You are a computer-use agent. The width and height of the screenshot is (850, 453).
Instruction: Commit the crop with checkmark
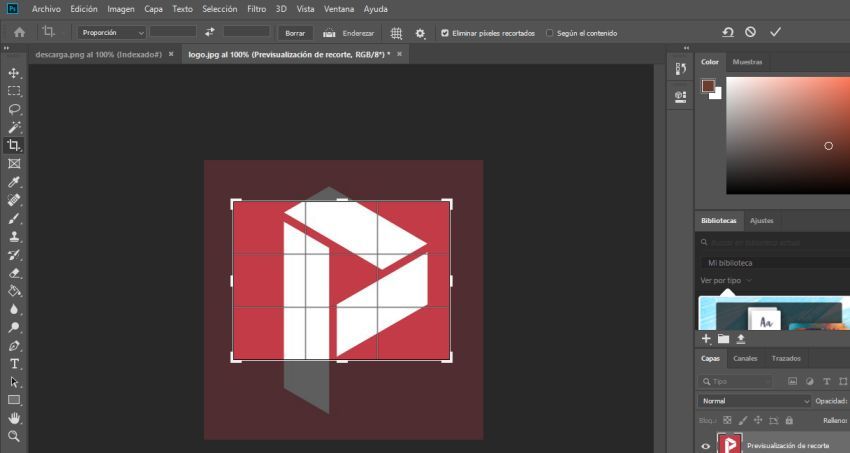point(775,33)
